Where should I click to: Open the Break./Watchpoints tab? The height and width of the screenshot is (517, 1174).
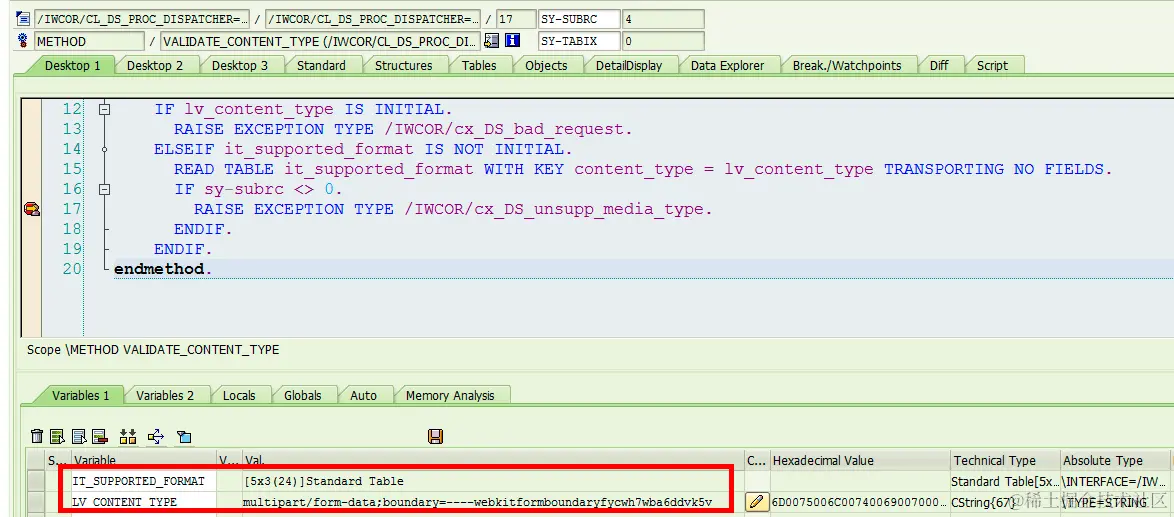tap(847, 65)
